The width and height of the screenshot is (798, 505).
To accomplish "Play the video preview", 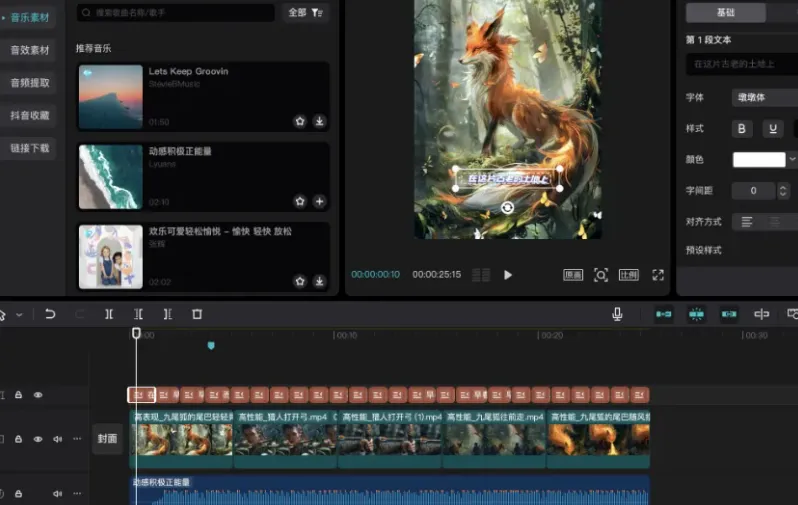I will coord(507,275).
